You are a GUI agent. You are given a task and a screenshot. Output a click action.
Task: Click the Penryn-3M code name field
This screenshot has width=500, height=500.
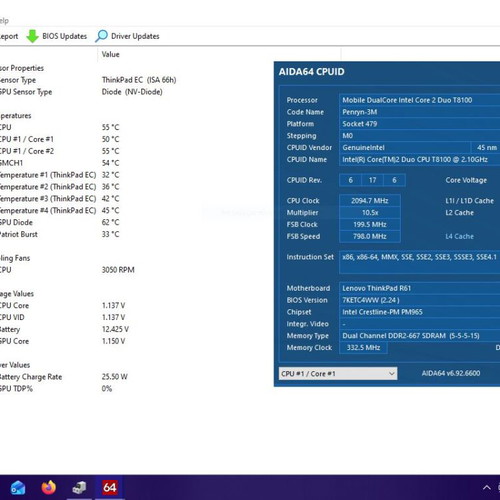pyautogui.click(x=419, y=112)
